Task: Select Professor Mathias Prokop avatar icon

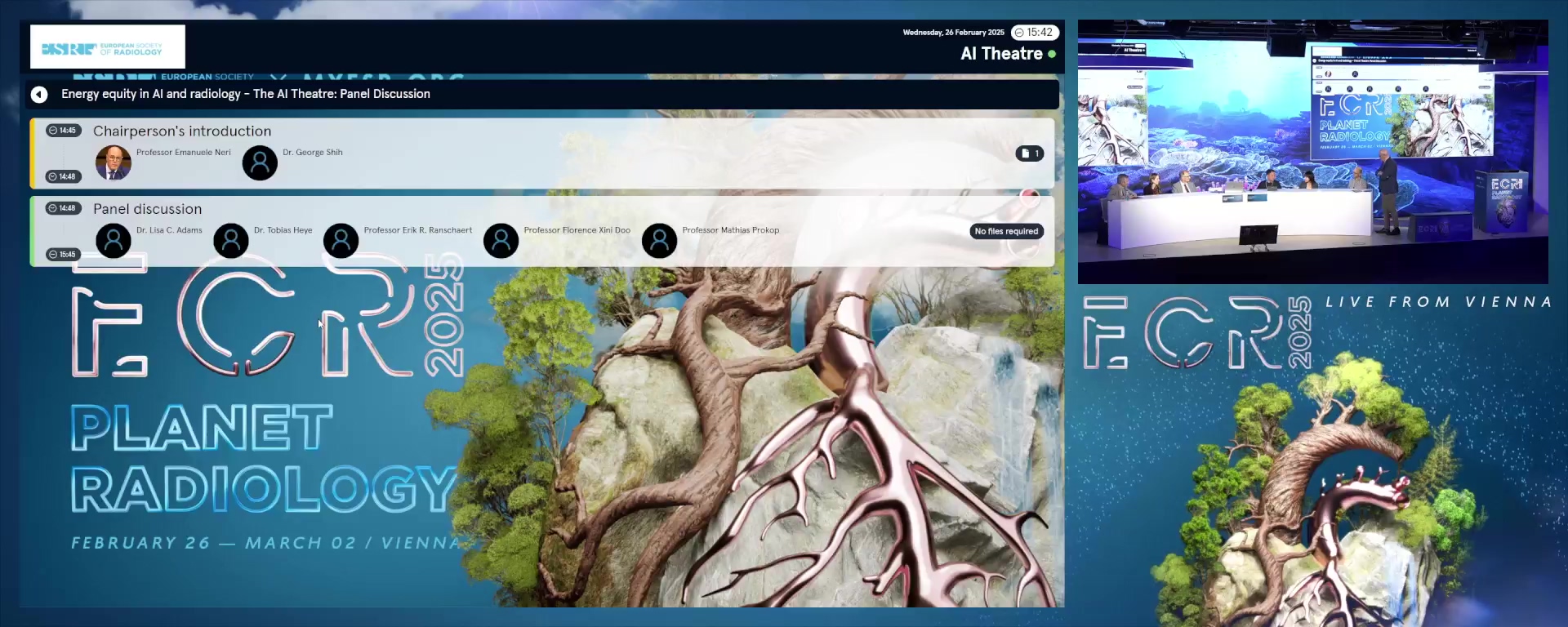Action: [660, 241]
